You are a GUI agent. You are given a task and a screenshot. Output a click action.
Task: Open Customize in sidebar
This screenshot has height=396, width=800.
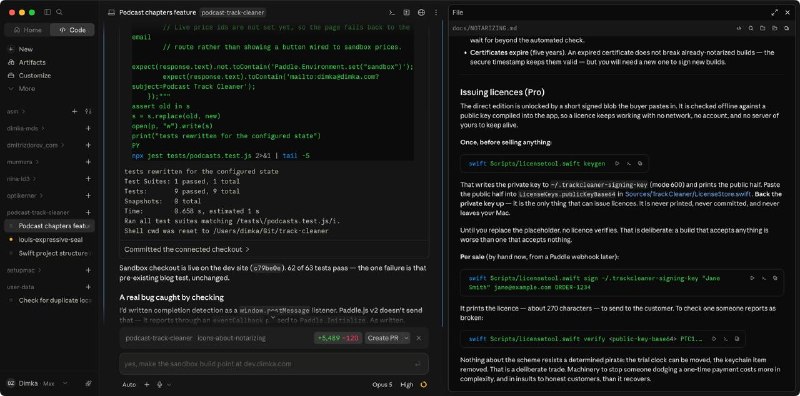(35, 76)
